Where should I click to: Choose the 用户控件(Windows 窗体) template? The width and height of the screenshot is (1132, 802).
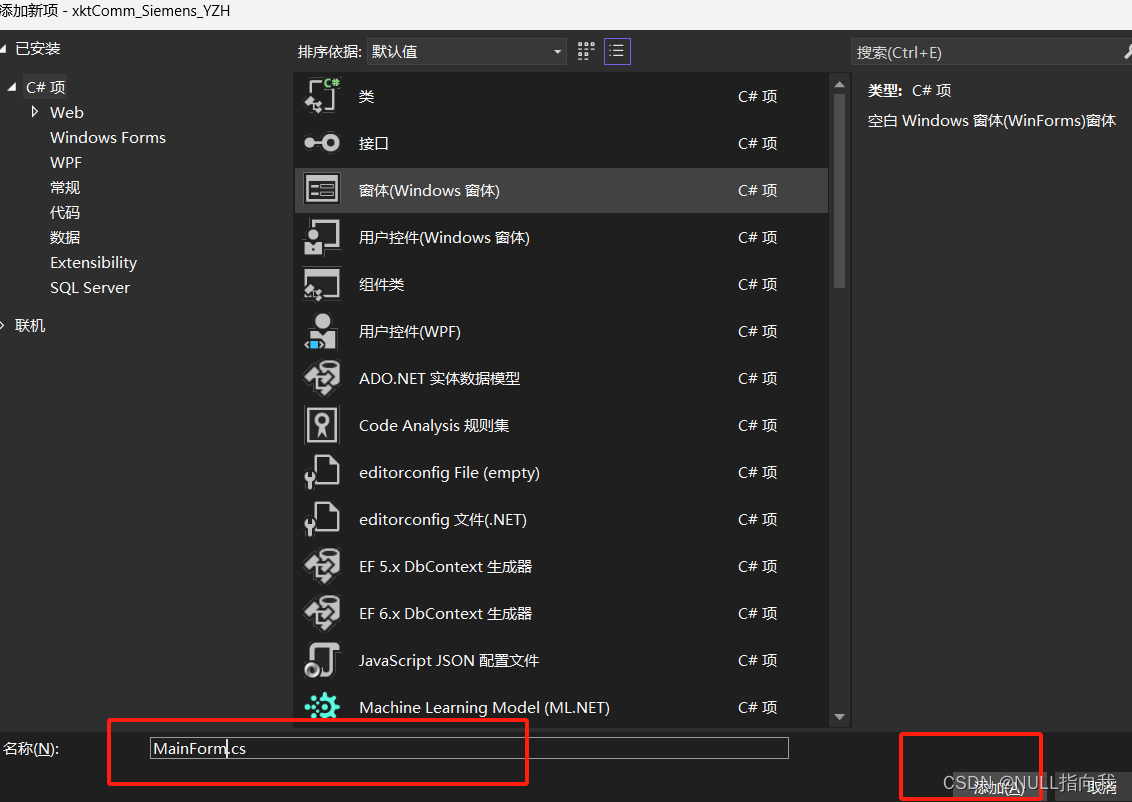tap(444, 237)
